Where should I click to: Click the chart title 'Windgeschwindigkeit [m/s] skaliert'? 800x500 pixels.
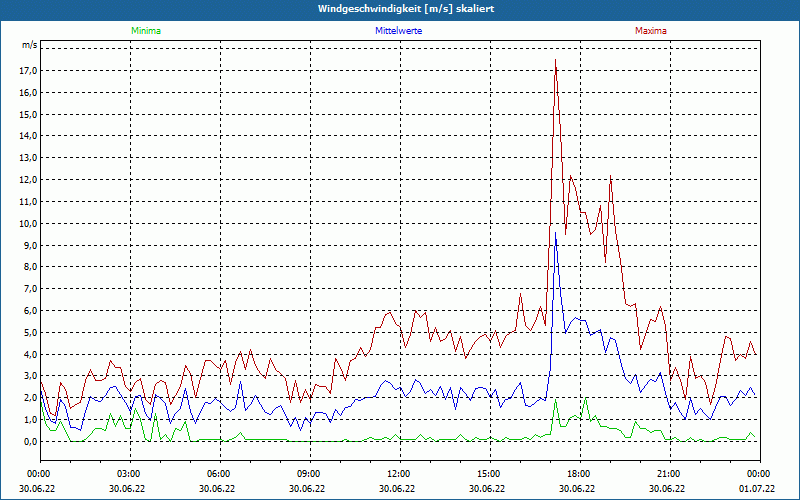(x=406, y=9)
